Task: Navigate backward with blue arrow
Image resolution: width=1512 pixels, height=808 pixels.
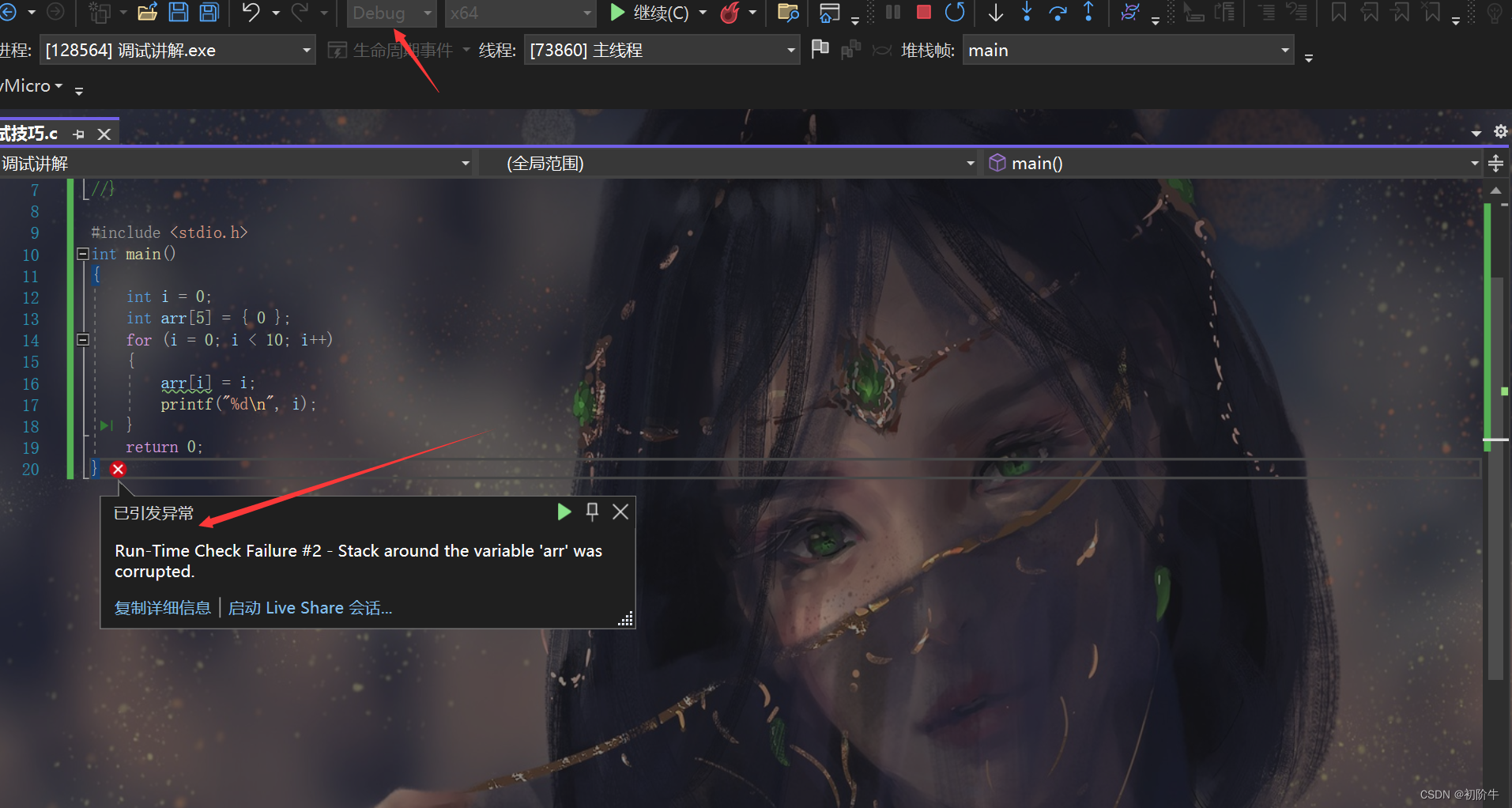Action: tap(7, 13)
